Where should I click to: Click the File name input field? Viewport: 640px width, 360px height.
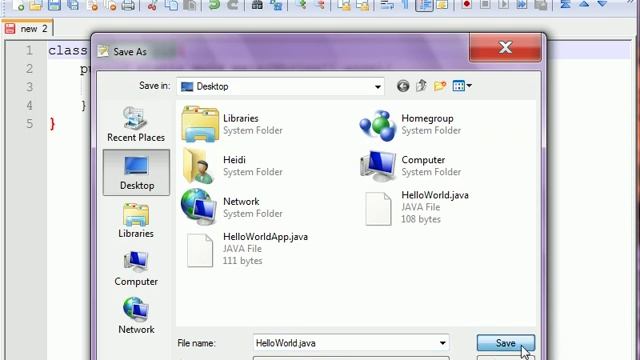351,343
